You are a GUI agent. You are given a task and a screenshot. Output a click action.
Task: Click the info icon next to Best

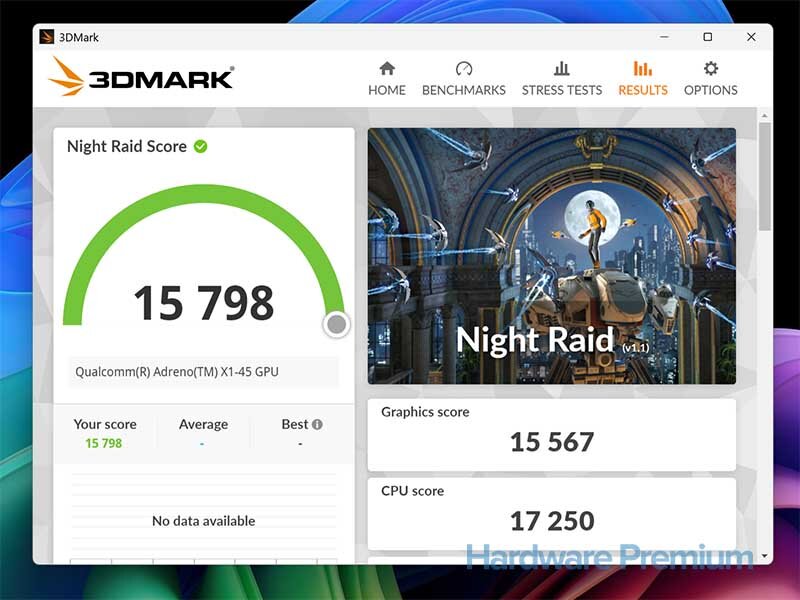click(x=317, y=424)
